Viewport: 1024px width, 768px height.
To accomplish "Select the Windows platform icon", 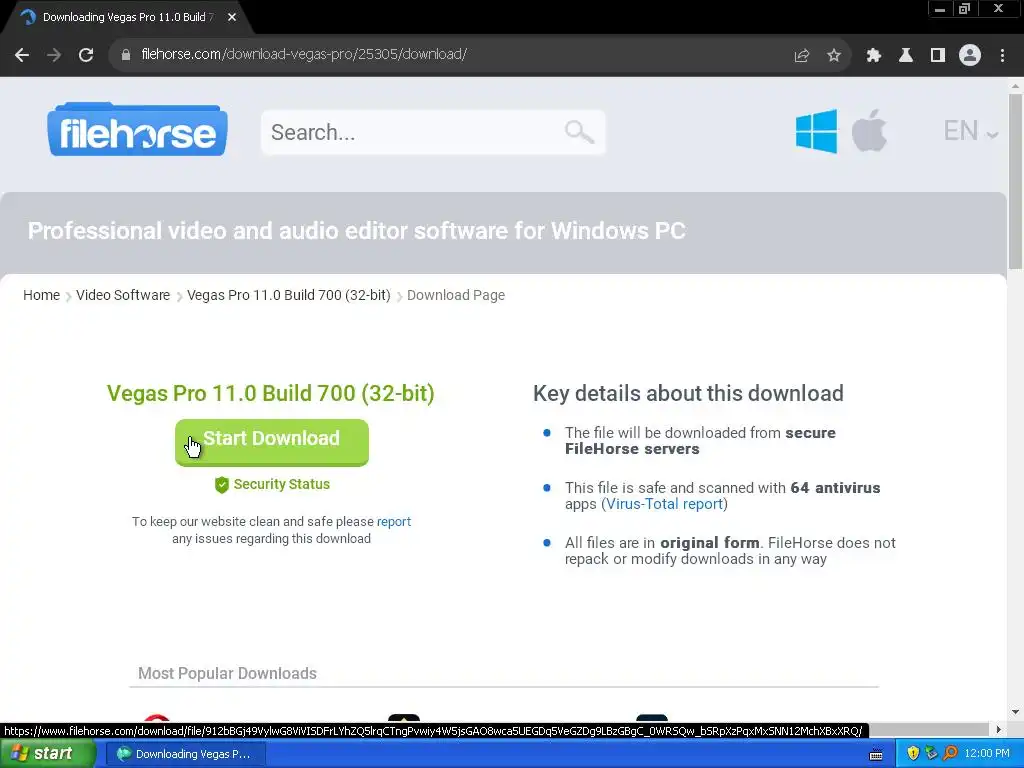I will click(x=816, y=131).
